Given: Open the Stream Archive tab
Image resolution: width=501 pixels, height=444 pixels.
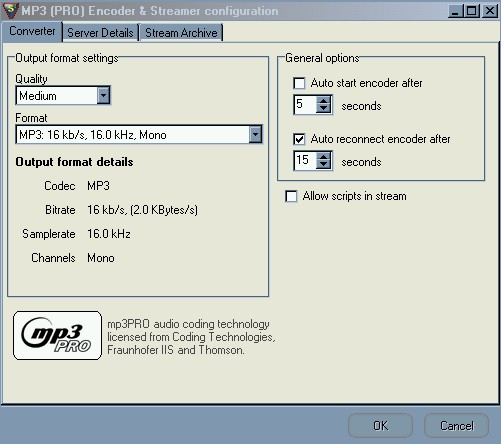Looking at the screenshot, I should point(181,33).
